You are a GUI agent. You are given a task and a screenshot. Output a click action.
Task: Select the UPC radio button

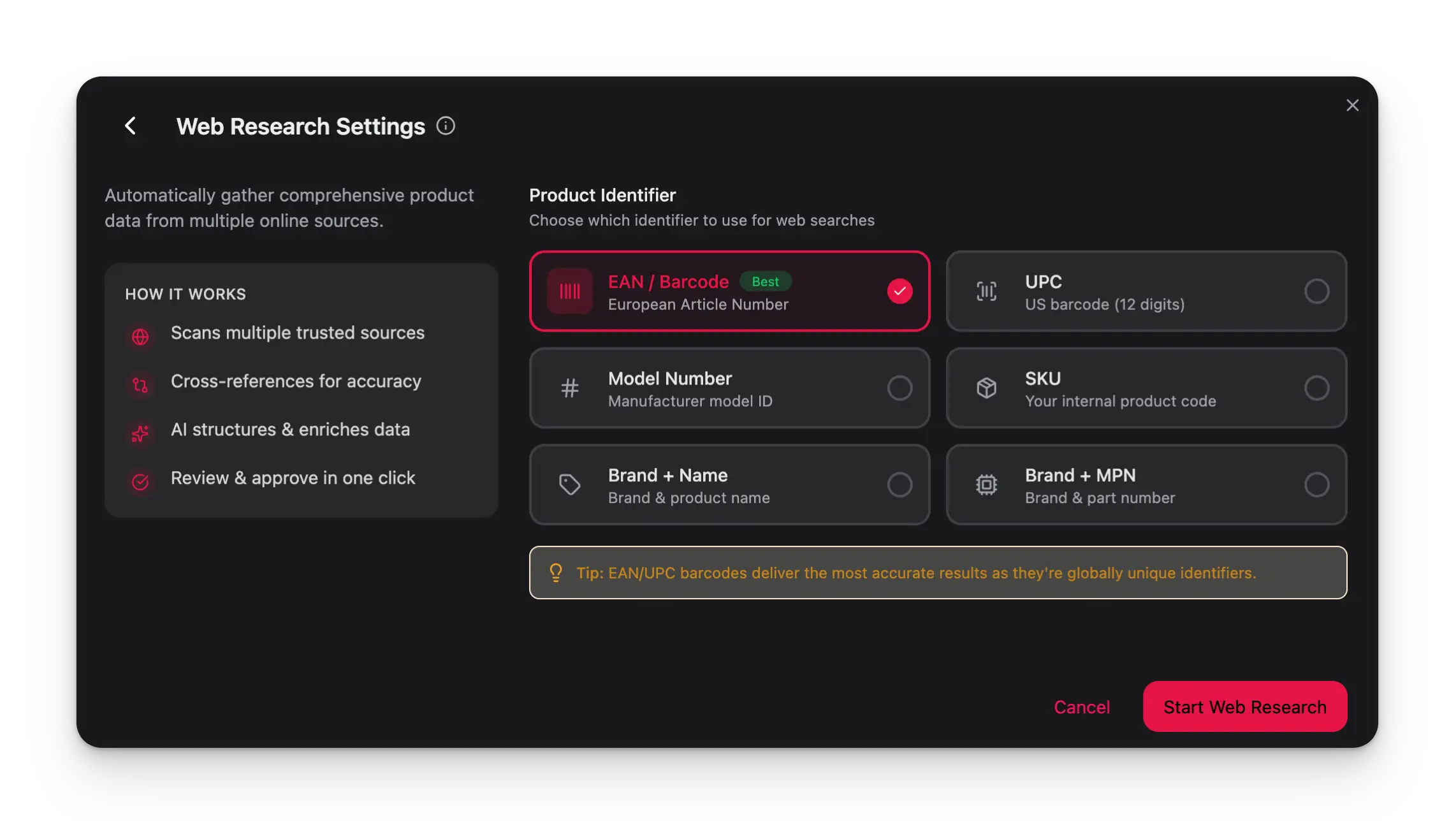click(x=1316, y=291)
